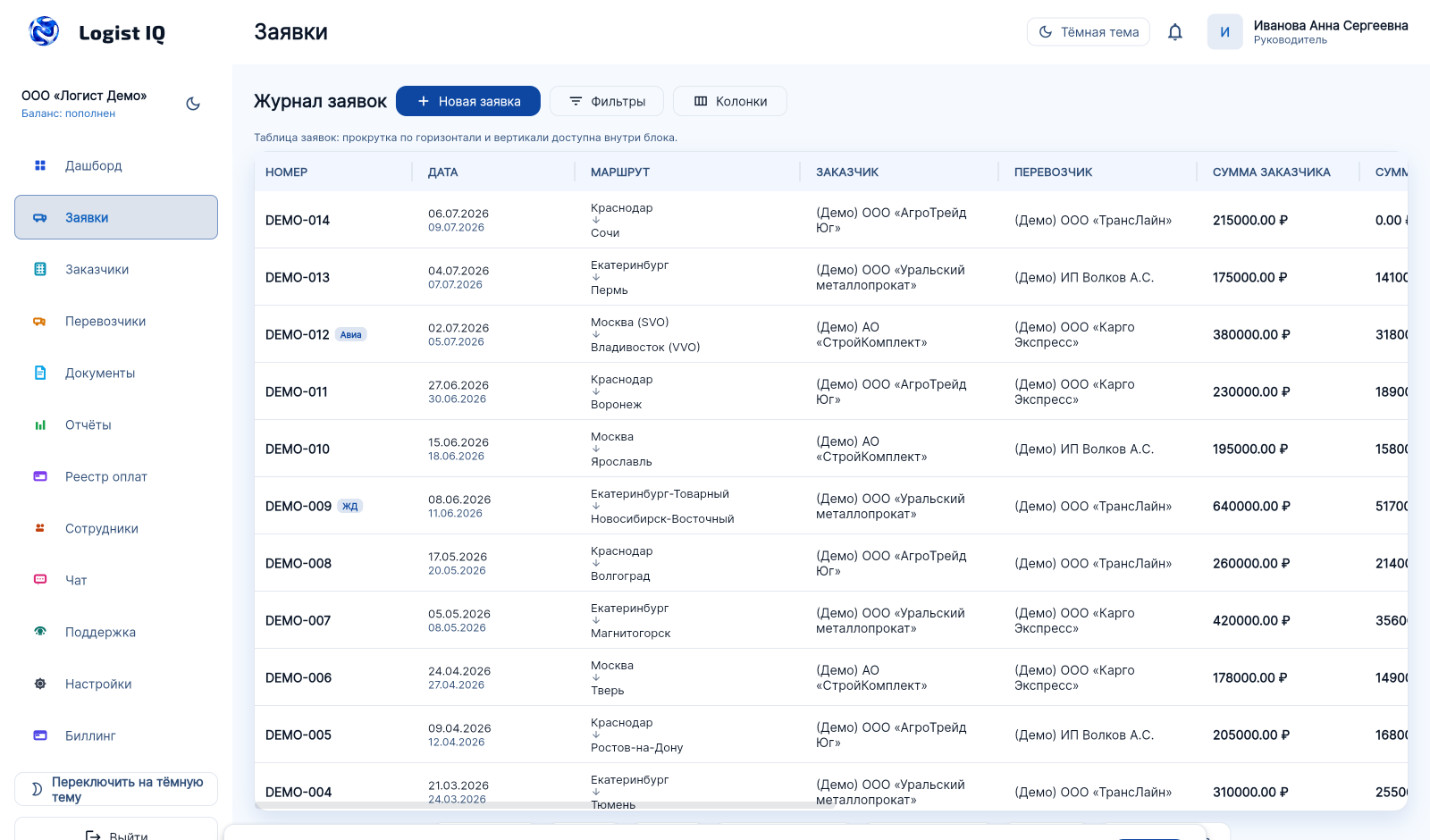The height and width of the screenshot is (840, 1430).
Task: Click the Перевозчики orange truck icon
Action: pos(40,321)
